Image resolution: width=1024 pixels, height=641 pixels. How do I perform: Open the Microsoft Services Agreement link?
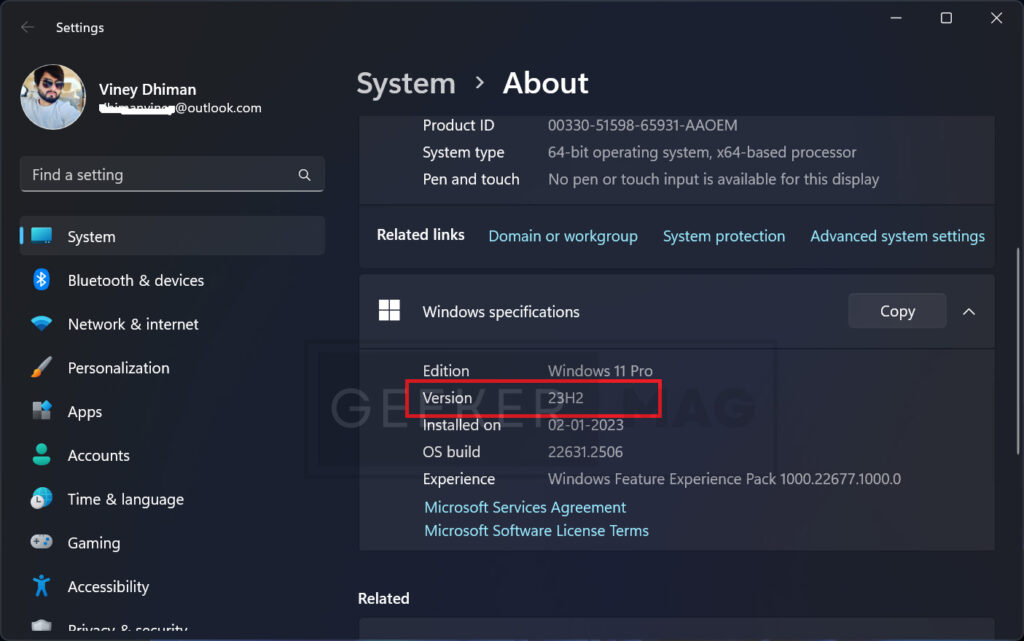(525, 507)
